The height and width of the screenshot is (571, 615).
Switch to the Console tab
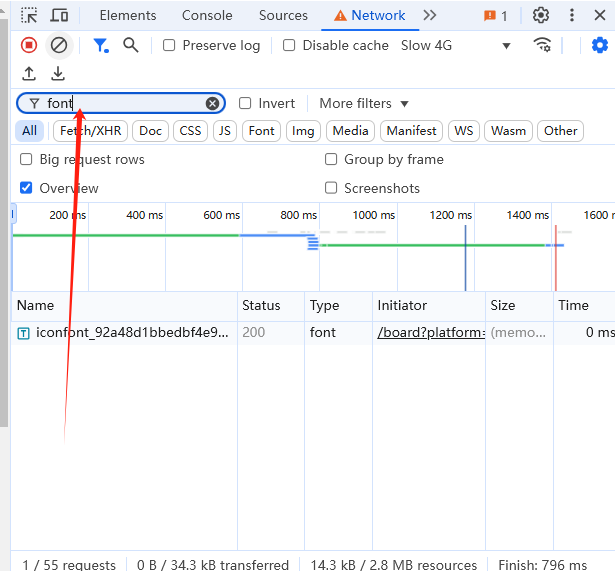[207, 15]
